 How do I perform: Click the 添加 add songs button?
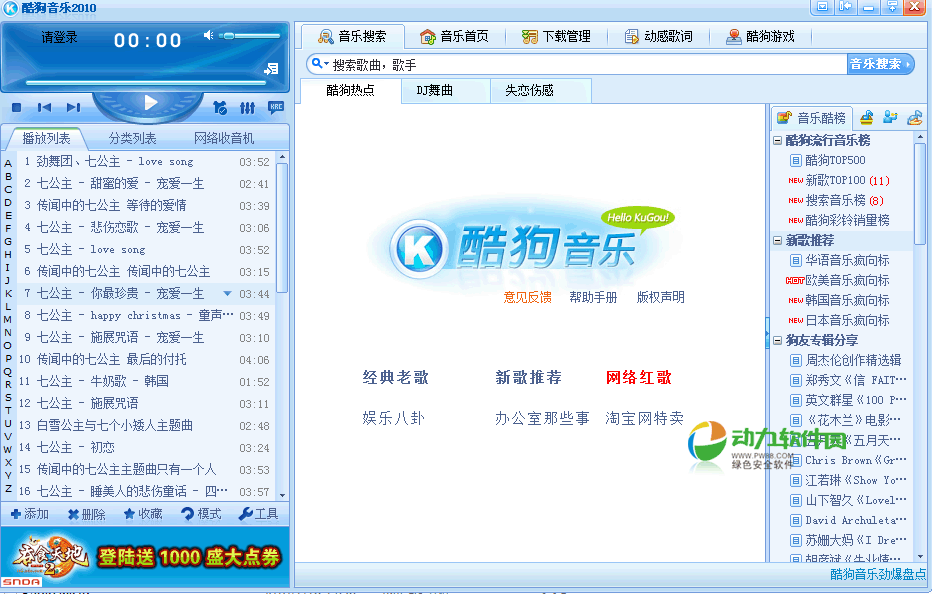pyautogui.click(x=30, y=514)
